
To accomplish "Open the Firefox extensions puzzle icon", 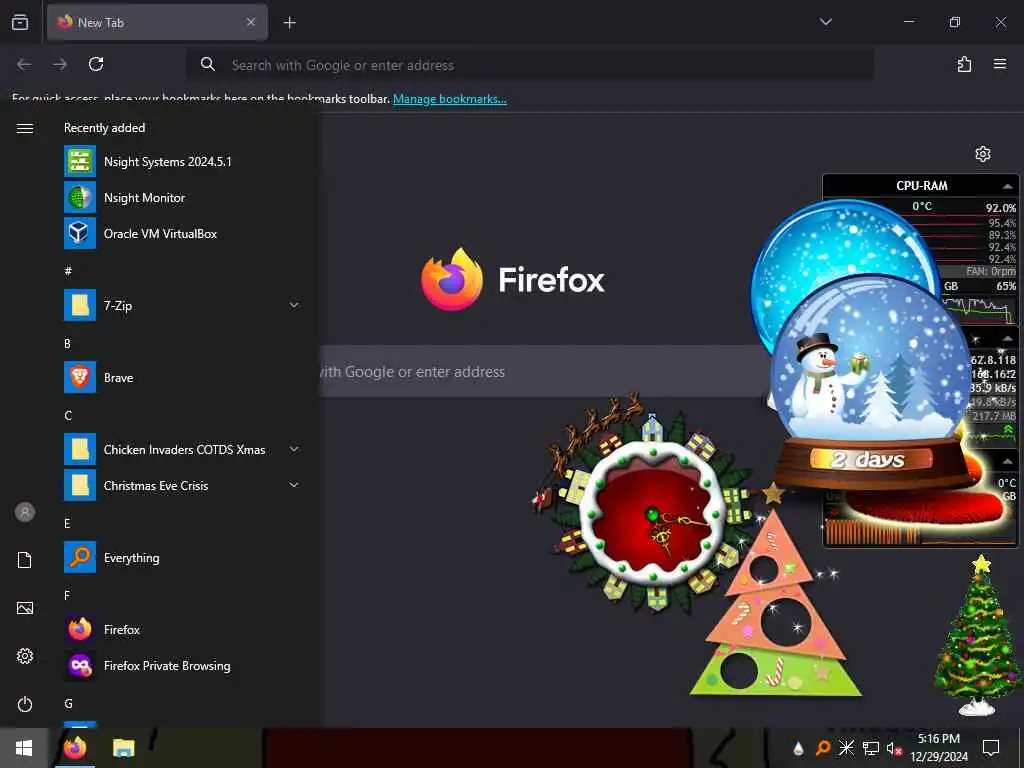I will pos(964,64).
